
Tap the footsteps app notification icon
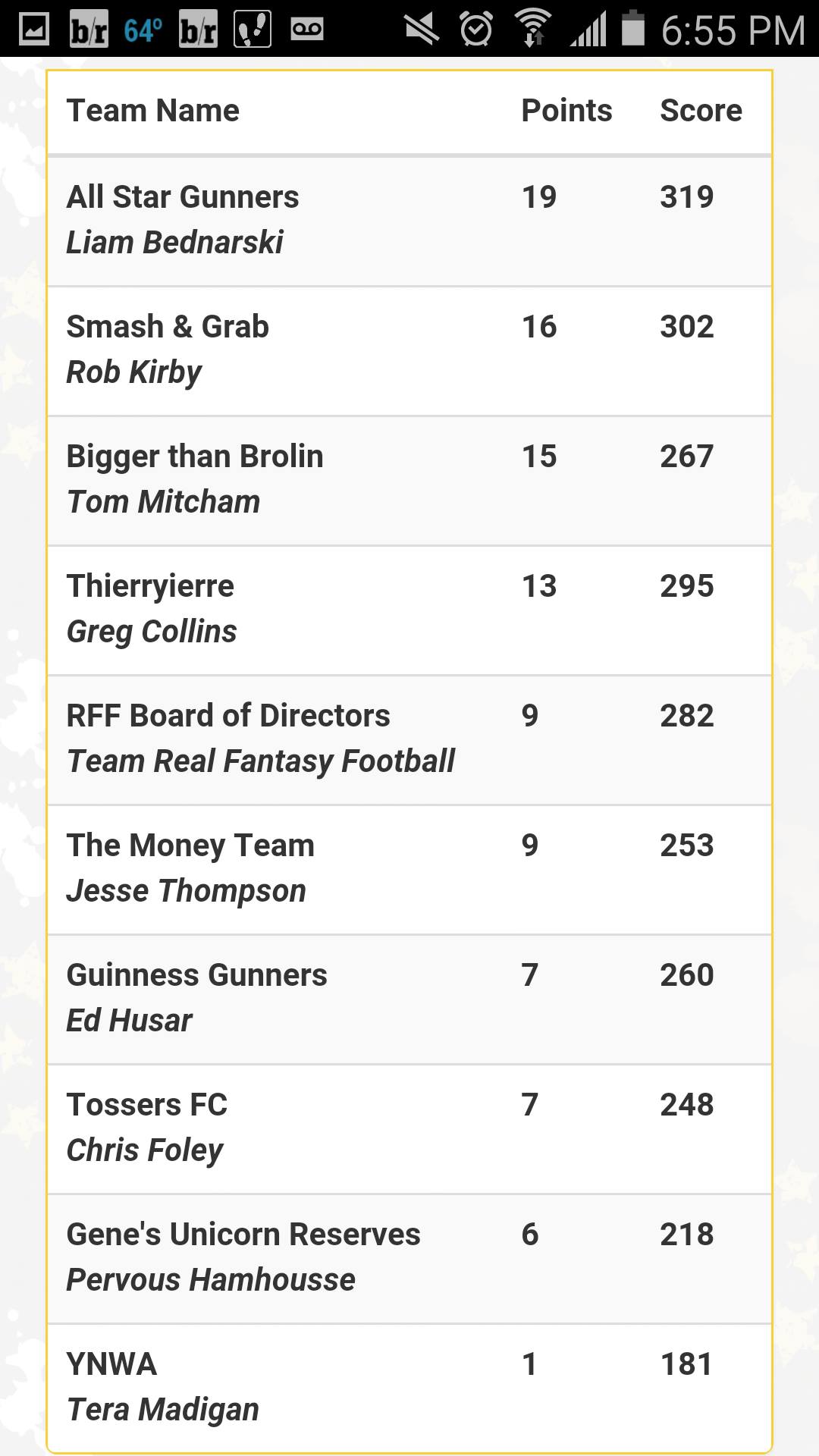coord(253,30)
